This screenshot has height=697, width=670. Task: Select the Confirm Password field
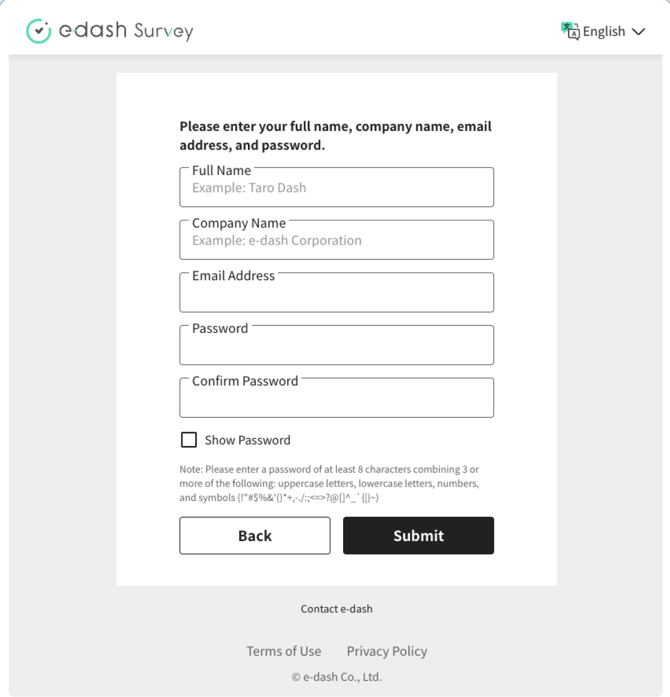pyautogui.click(x=336, y=399)
